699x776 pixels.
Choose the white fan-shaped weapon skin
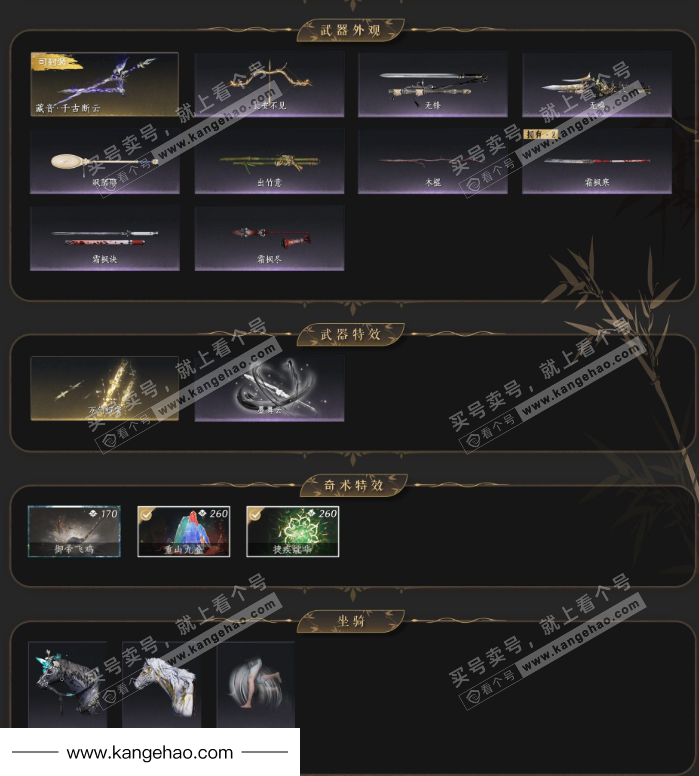pyautogui.click(x=104, y=161)
